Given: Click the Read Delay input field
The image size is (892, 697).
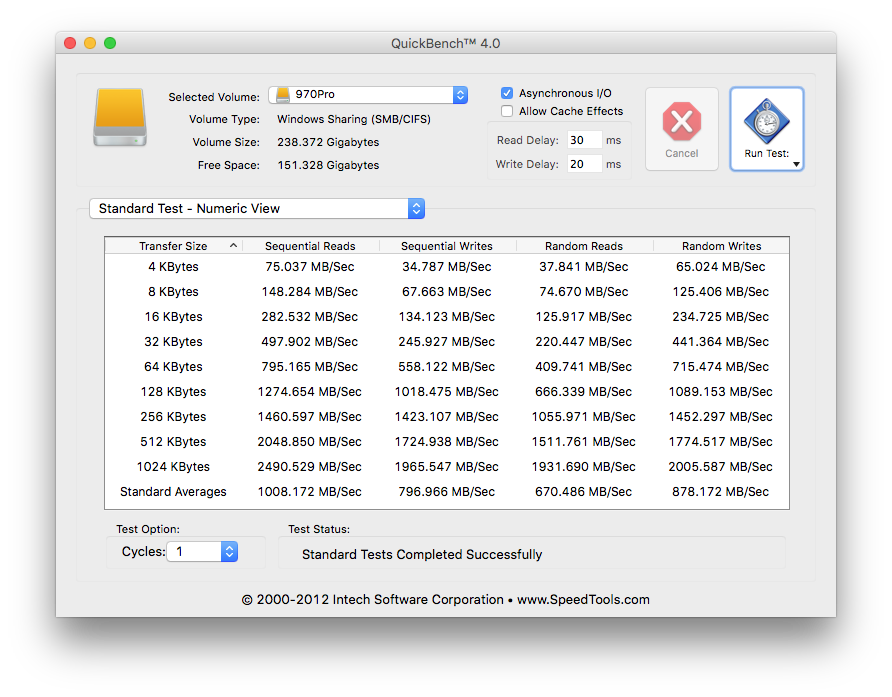Looking at the screenshot, I should click(x=584, y=140).
